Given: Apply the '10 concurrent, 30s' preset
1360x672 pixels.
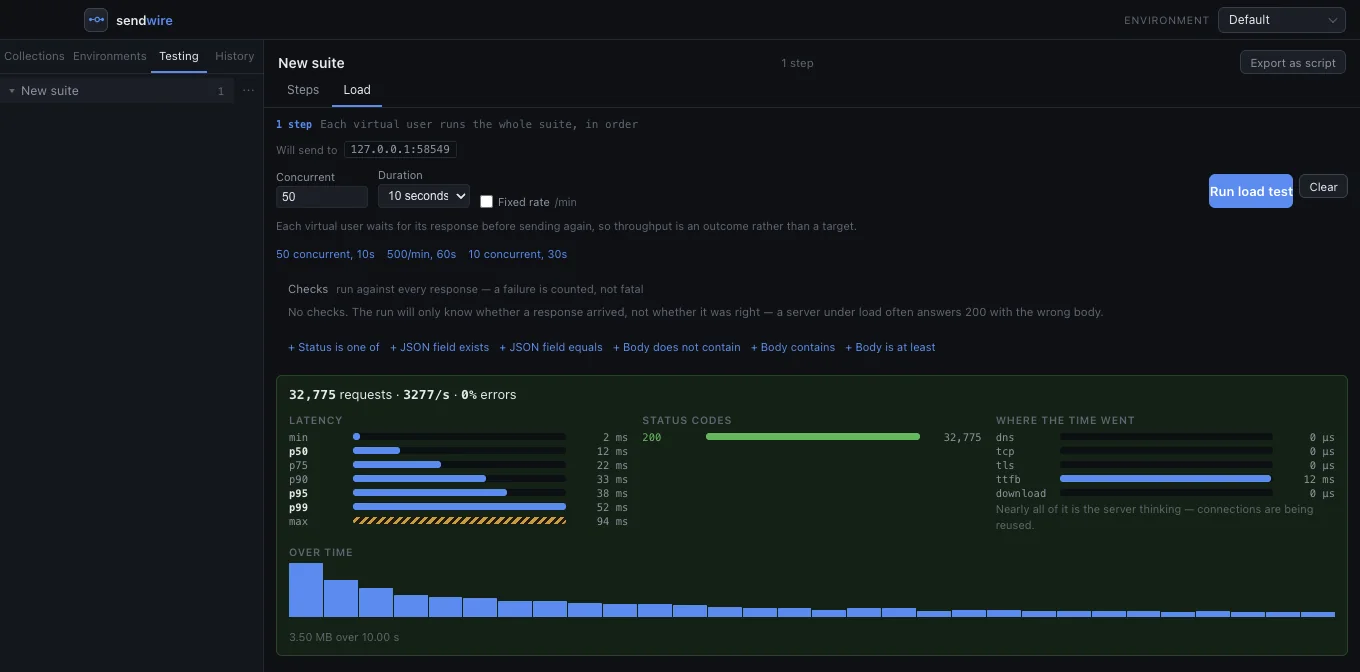Looking at the screenshot, I should [x=517, y=254].
